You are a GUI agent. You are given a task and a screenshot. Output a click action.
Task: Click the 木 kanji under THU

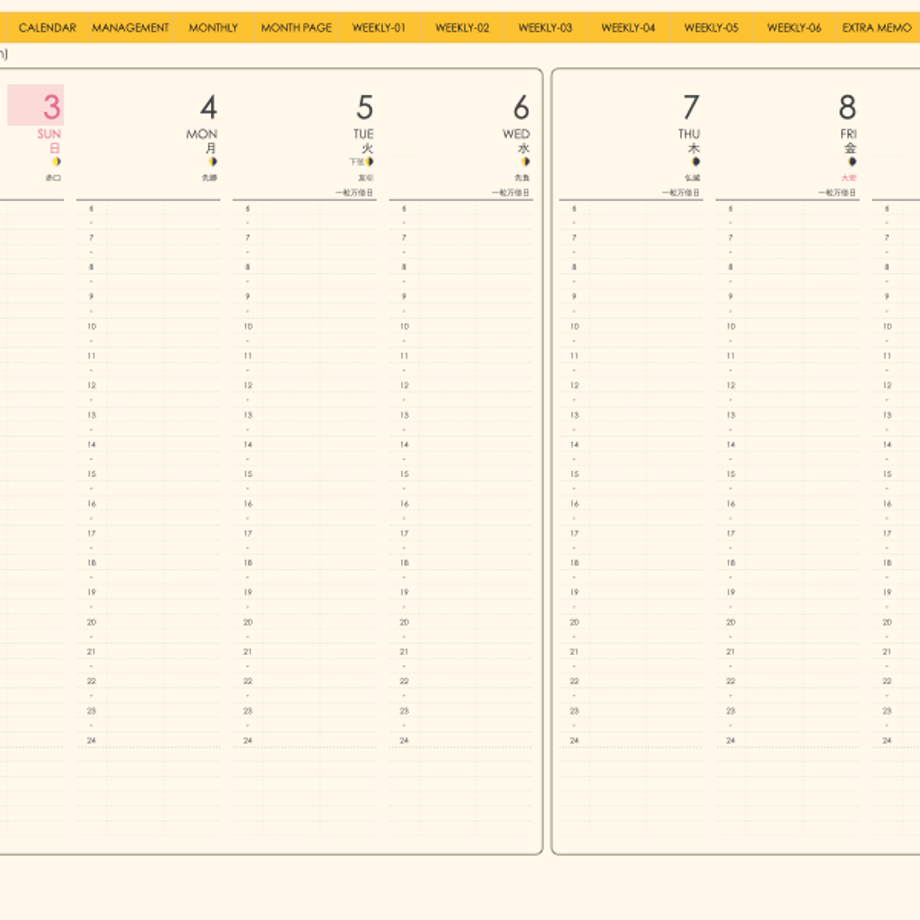pos(694,148)
